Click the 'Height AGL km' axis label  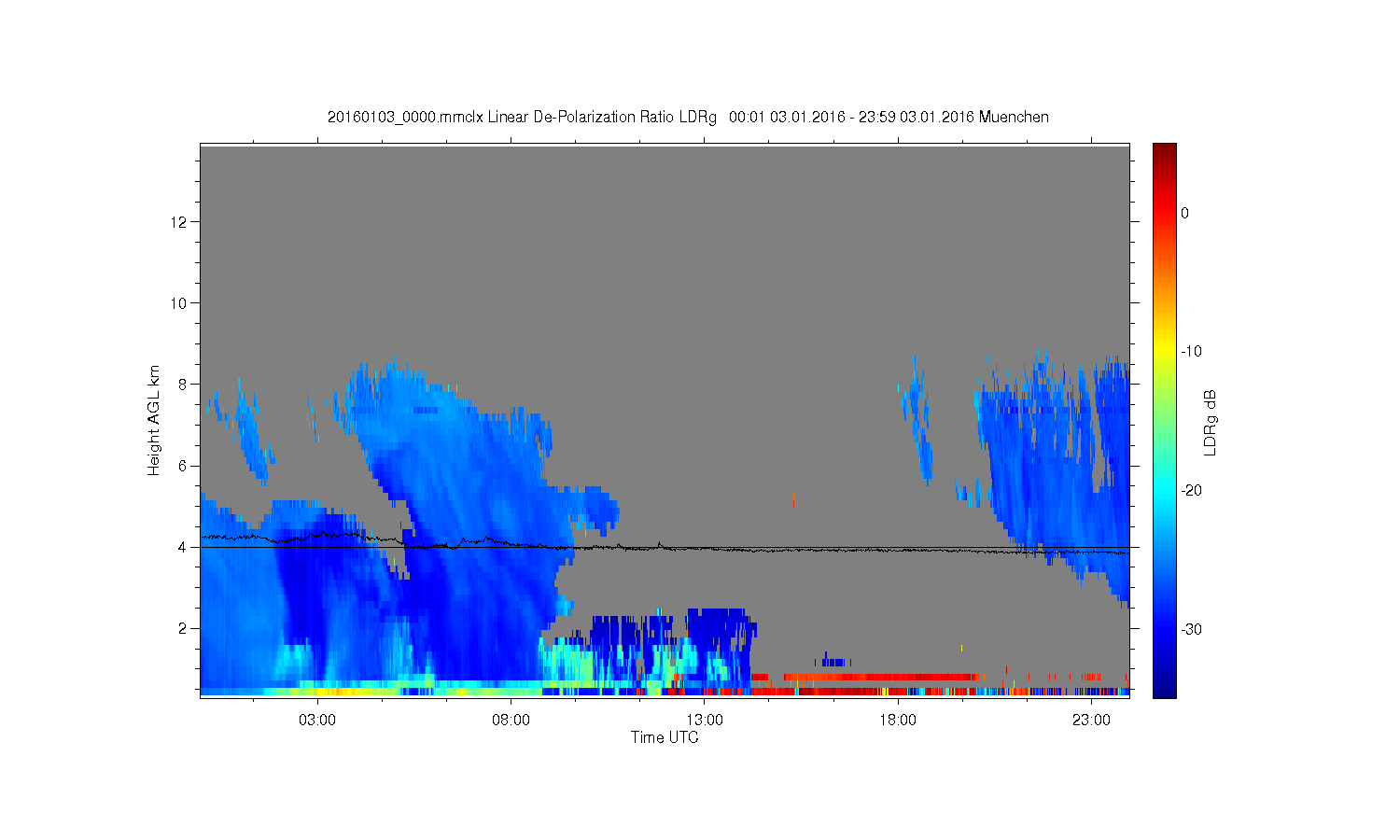(154, 420)
